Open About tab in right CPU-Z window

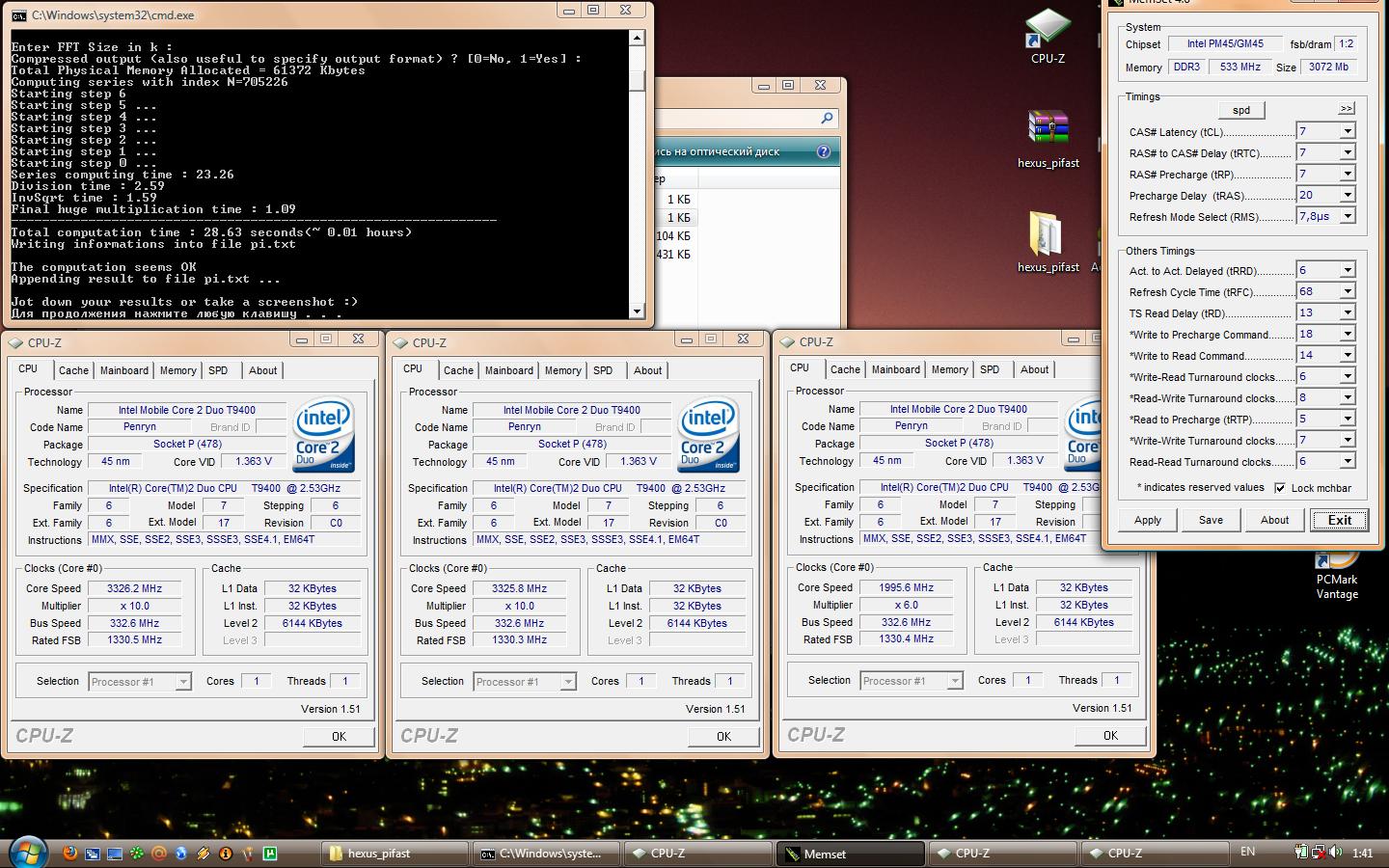click(x=1035, y=369)
